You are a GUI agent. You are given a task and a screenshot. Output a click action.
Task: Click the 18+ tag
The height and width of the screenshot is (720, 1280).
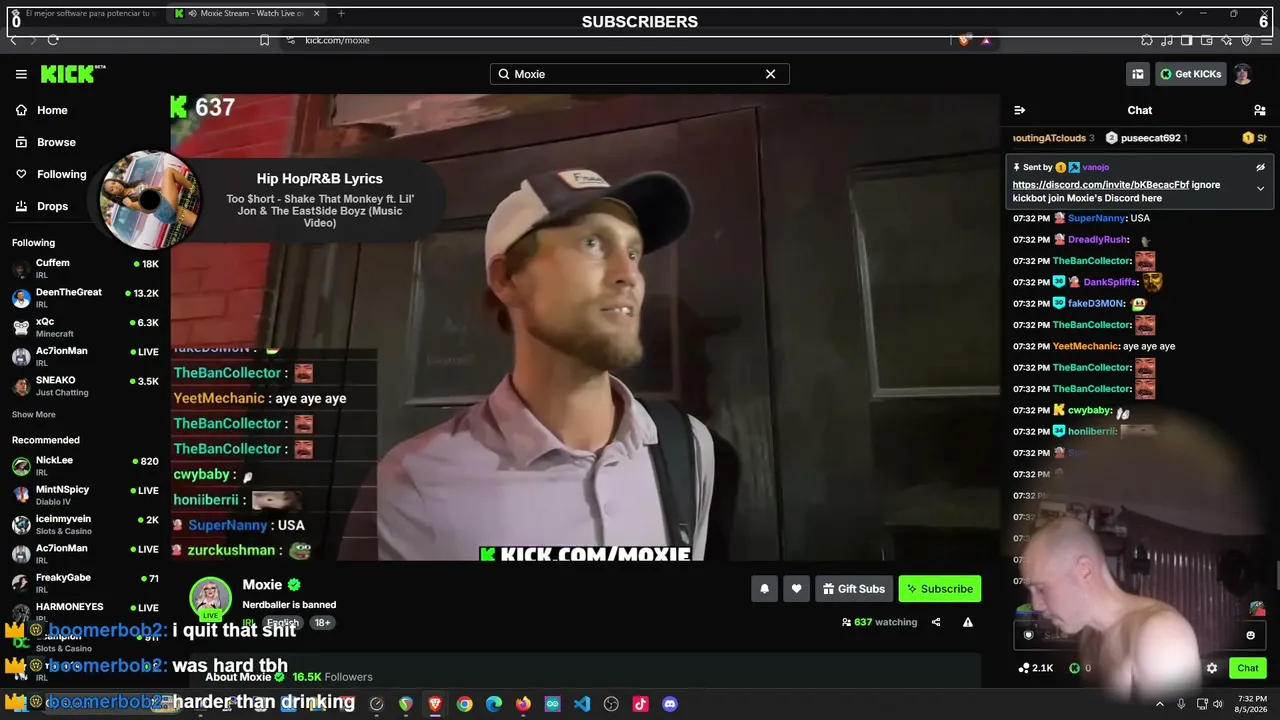(x=322, y=623)
